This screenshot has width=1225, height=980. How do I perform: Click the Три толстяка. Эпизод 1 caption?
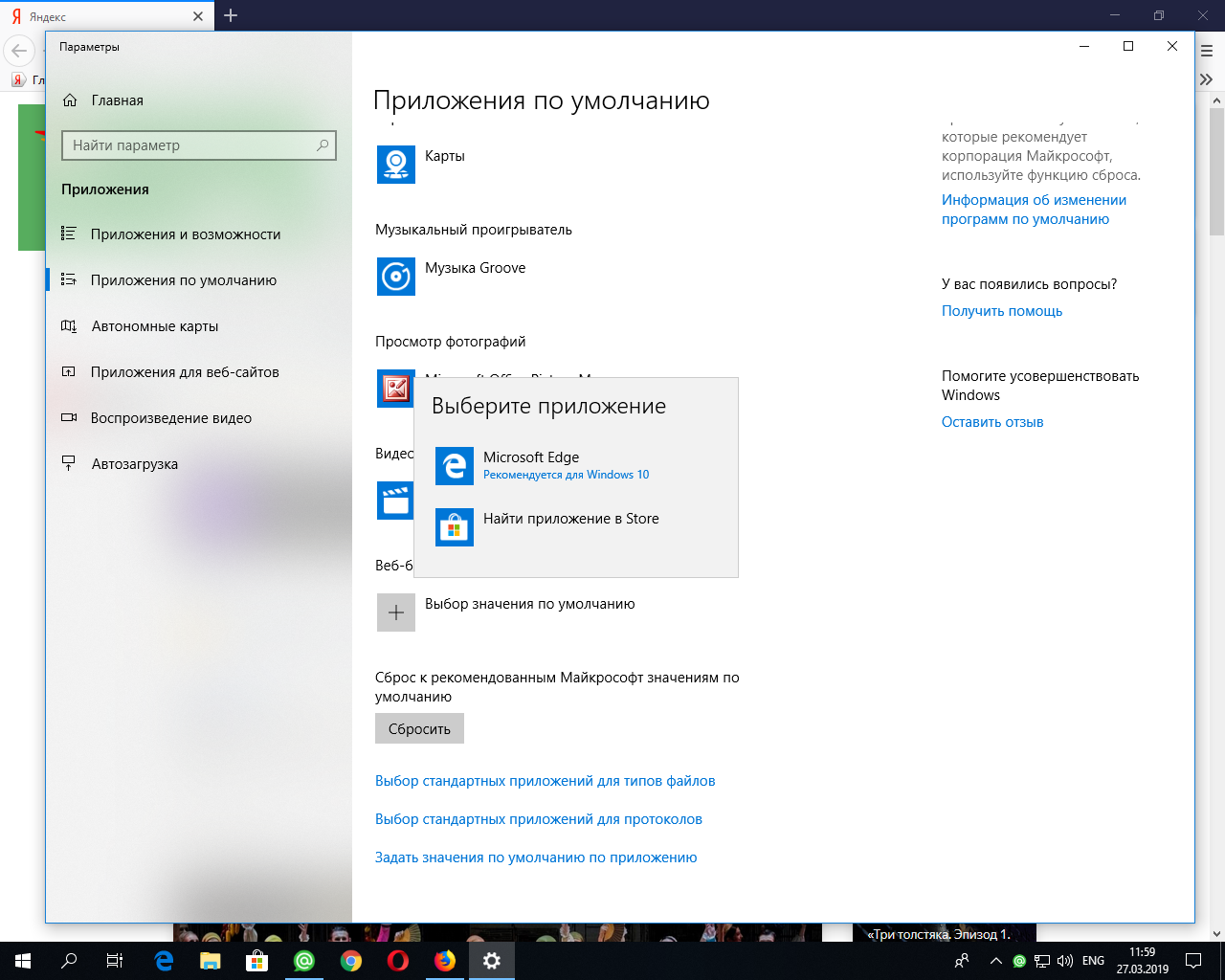click(939, 934)
